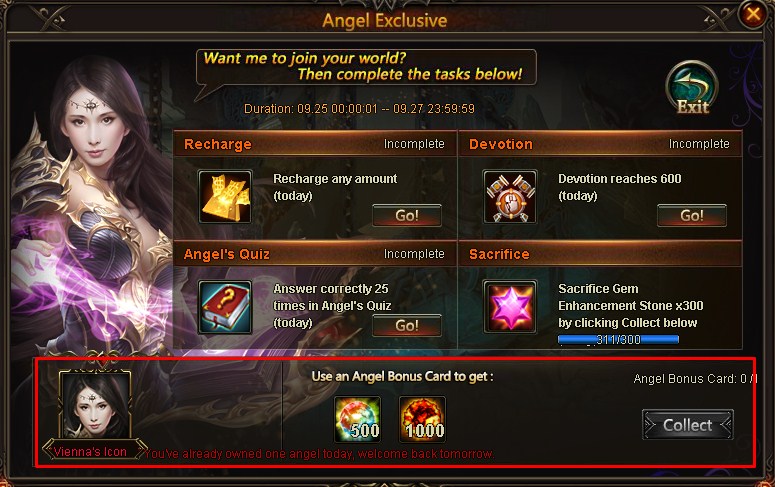The height and width of the screenshot is (487, 775).
Task: Select the Angel's Quiz section header
Action: (x=315, y=254)
